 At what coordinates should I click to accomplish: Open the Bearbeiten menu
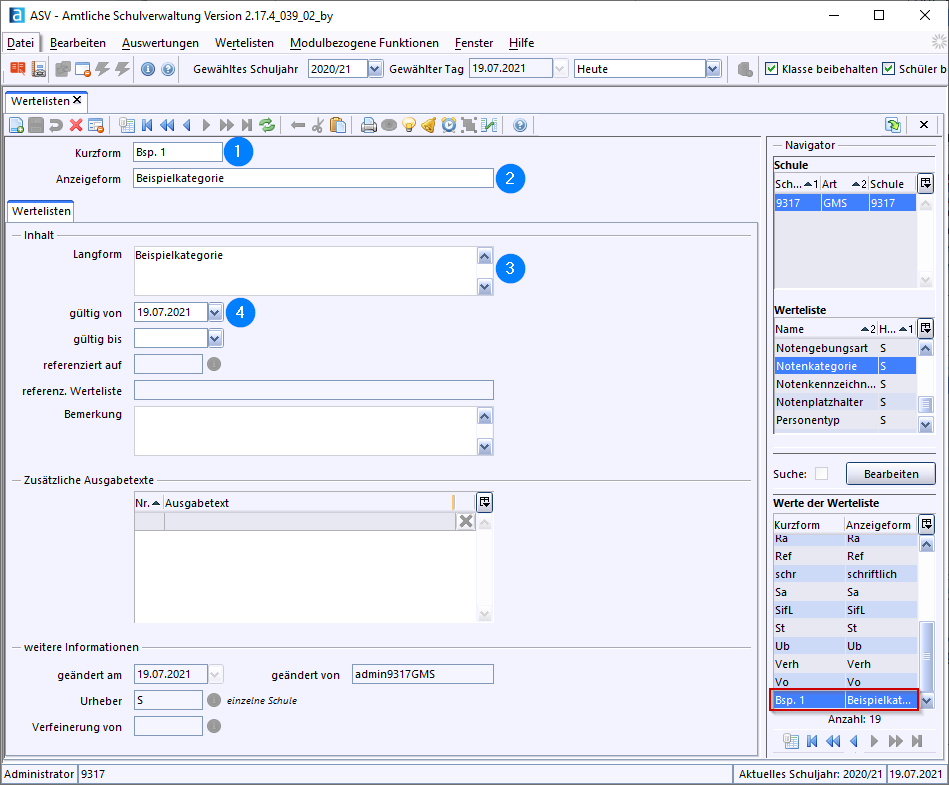coord(77,43)
